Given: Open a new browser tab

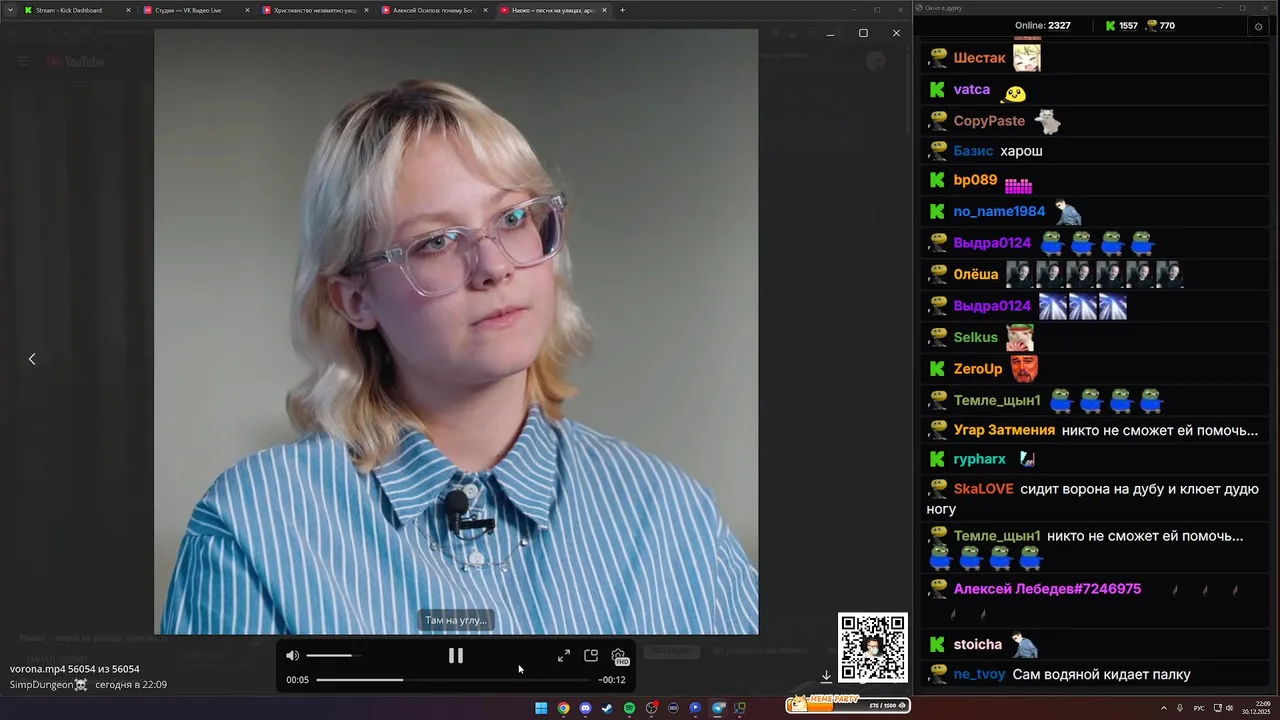Looking at the screenshot, I should 622,10.
